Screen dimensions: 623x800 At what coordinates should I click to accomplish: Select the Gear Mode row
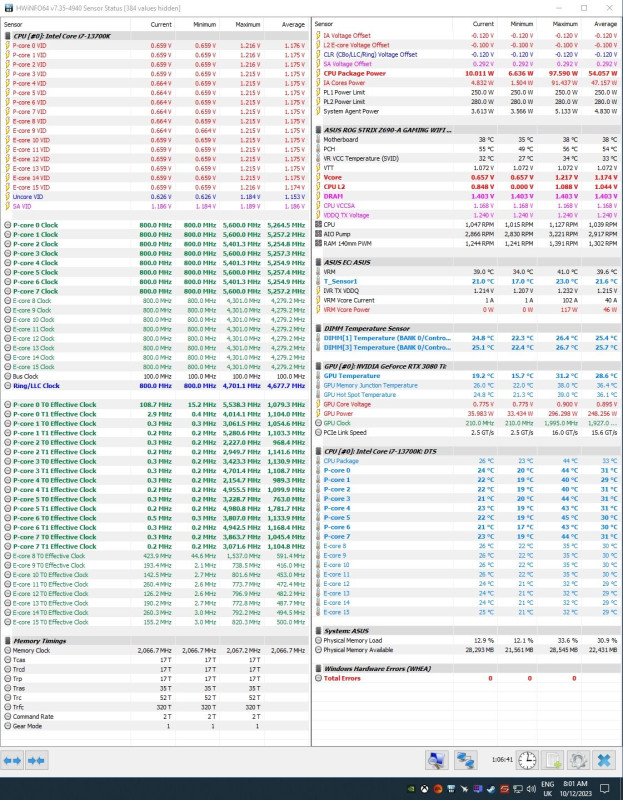click(155, 726)
